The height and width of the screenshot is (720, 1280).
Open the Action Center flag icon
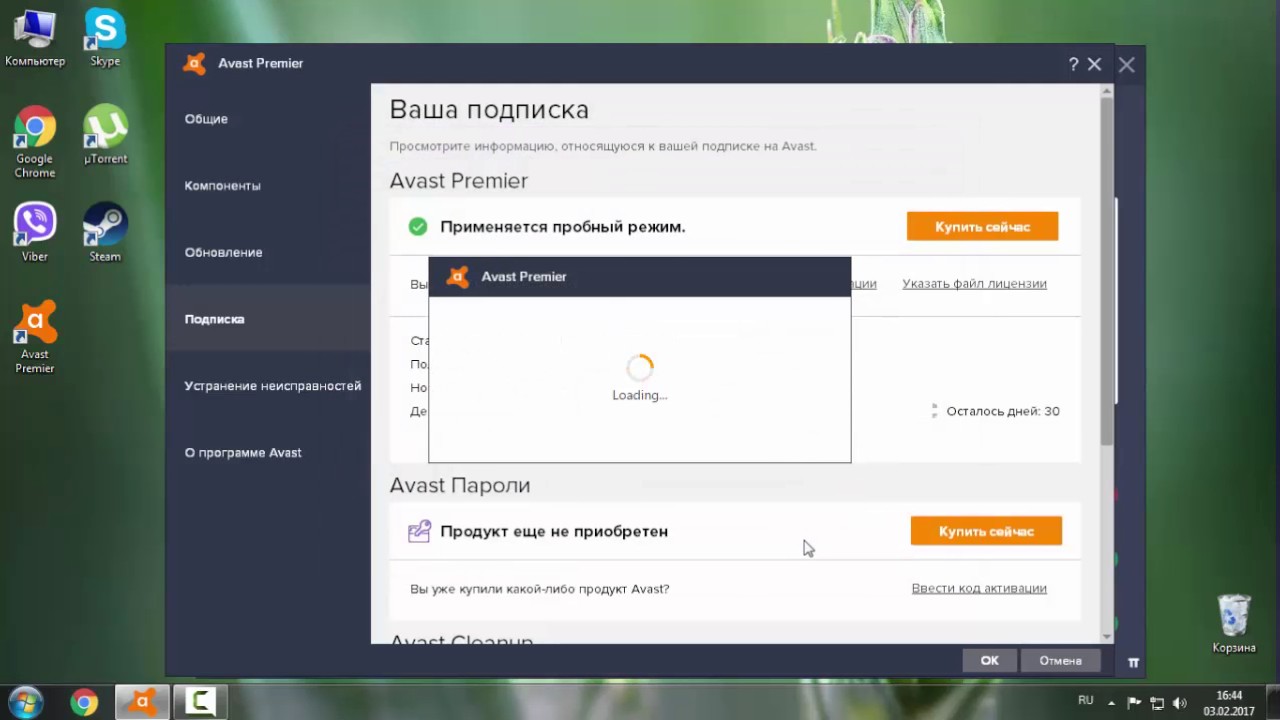tap(1134, 703)
